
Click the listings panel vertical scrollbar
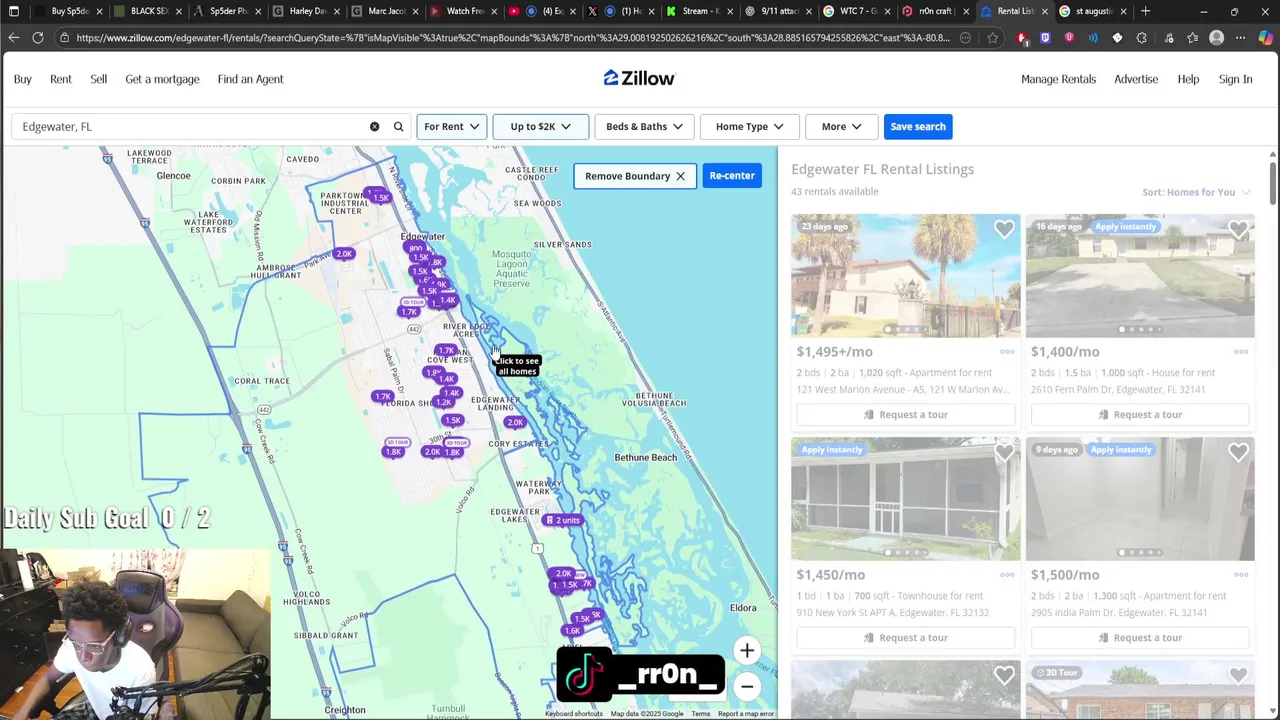[1272, 182]
